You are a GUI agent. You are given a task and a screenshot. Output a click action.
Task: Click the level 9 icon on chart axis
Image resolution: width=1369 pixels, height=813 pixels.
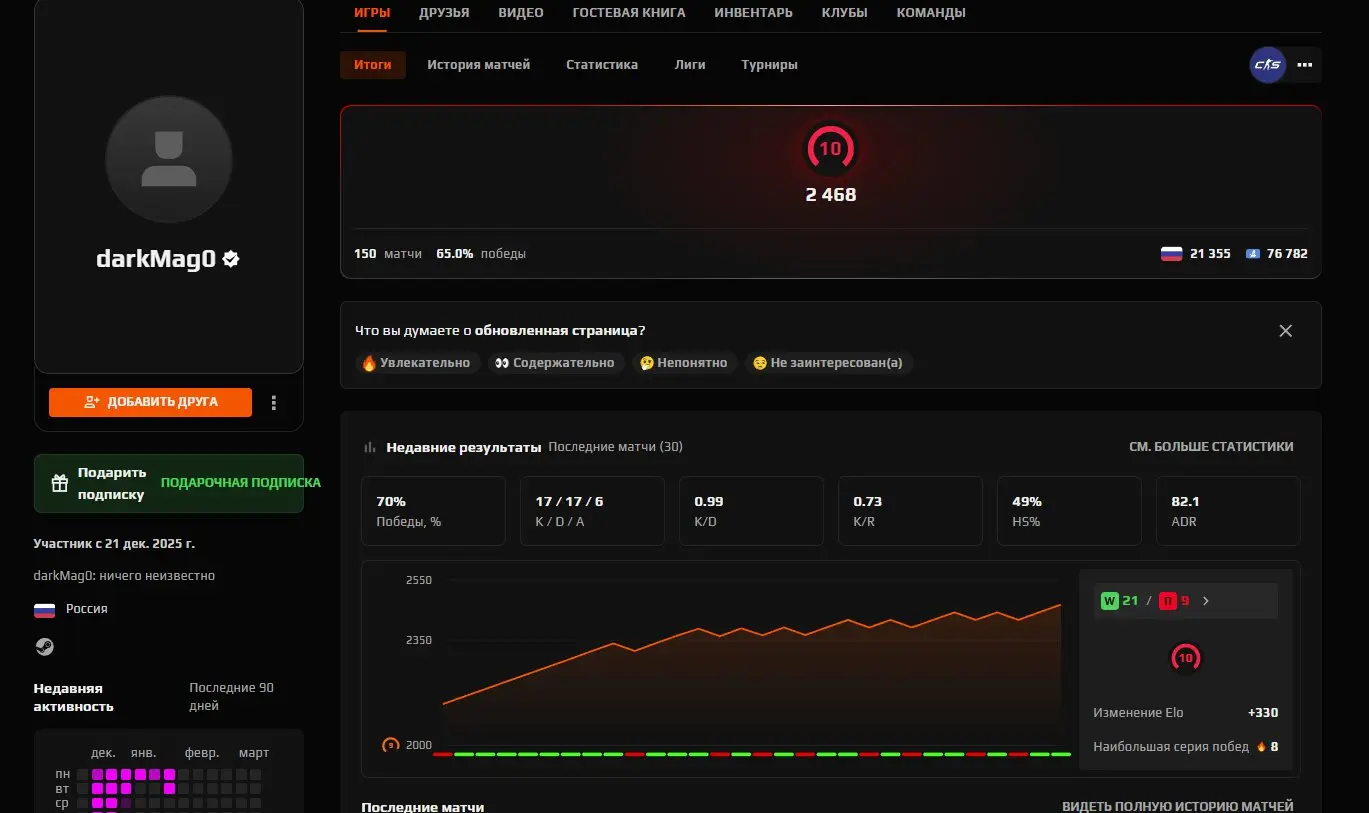(x=390, y=745)
